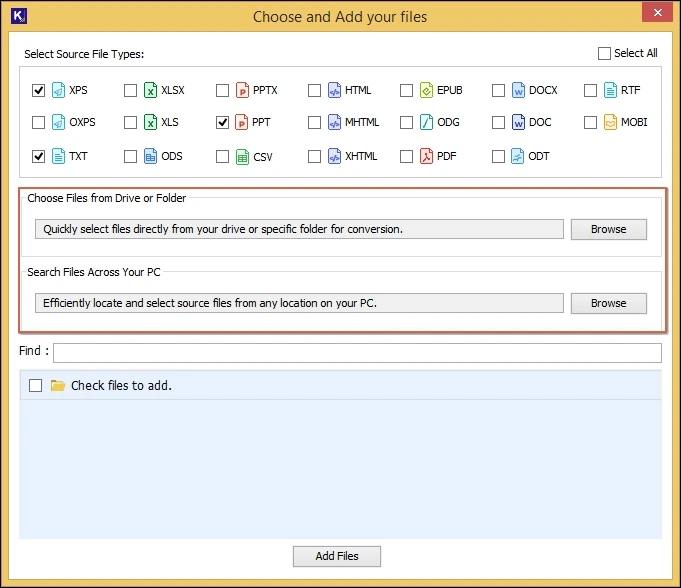Click inside the Find text field

(357, 353)
